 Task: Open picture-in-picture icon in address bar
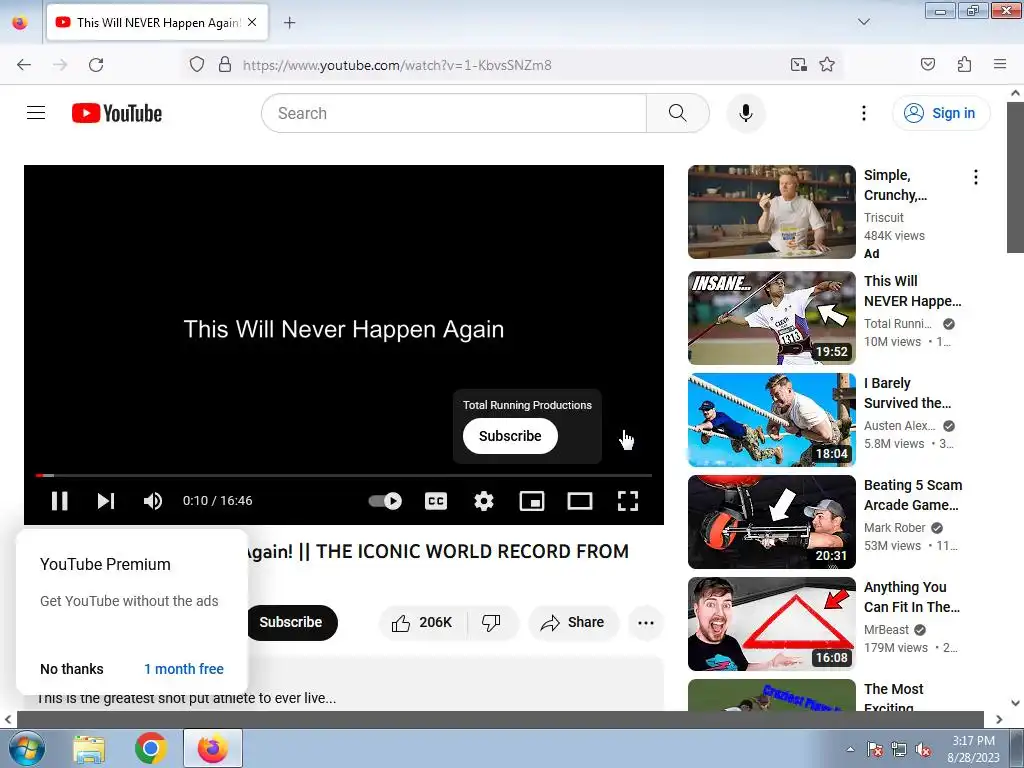coord(799,65)
